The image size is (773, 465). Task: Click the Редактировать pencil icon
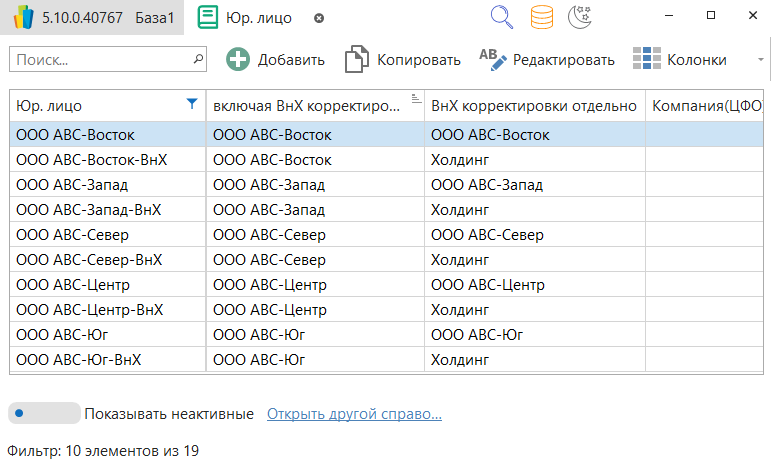[x=493, y=59]
